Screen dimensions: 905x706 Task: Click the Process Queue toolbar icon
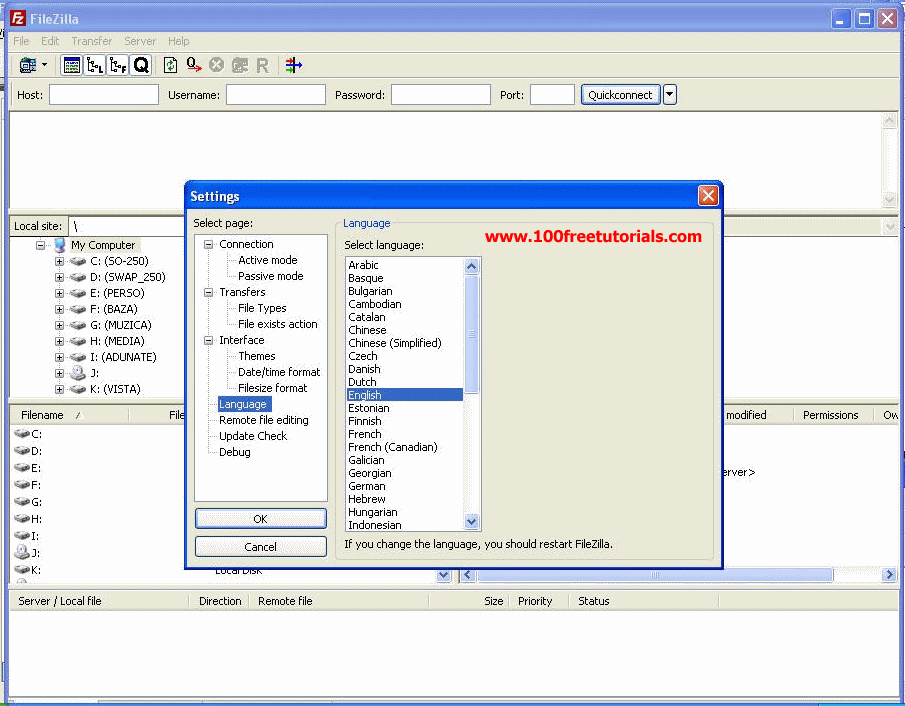[x=194, y=65]
